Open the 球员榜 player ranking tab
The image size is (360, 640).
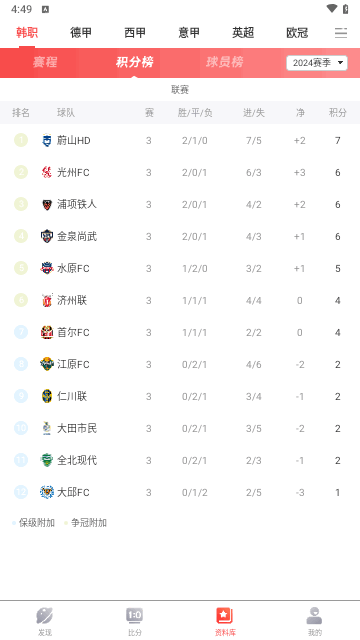tap(224, 62)
